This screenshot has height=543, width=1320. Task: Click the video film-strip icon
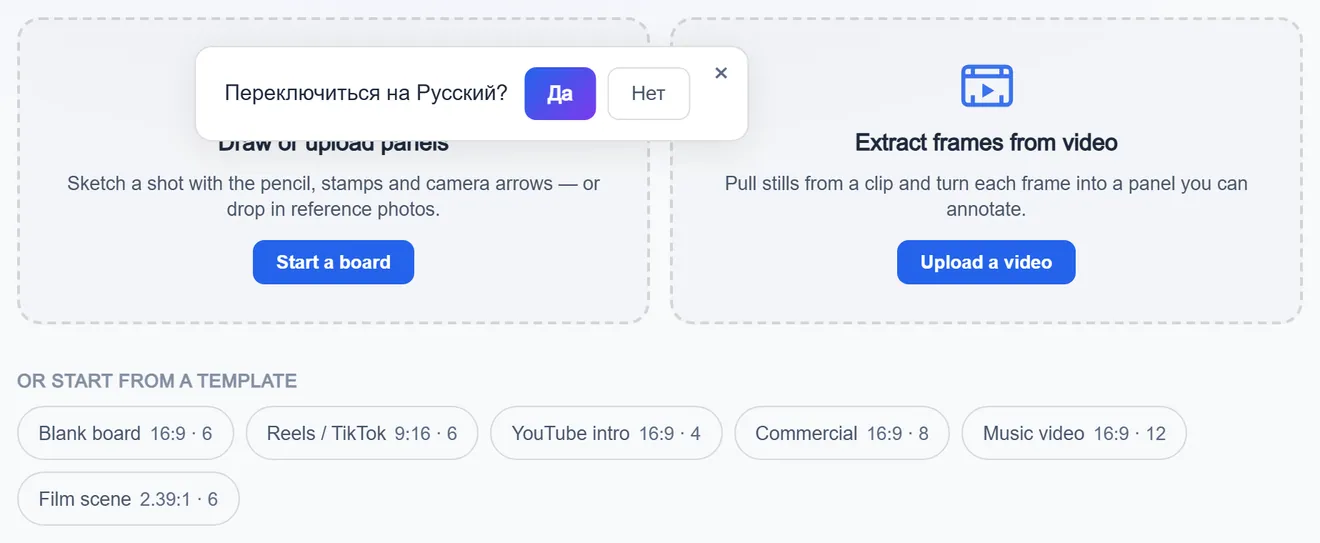[x=987, y=86]
